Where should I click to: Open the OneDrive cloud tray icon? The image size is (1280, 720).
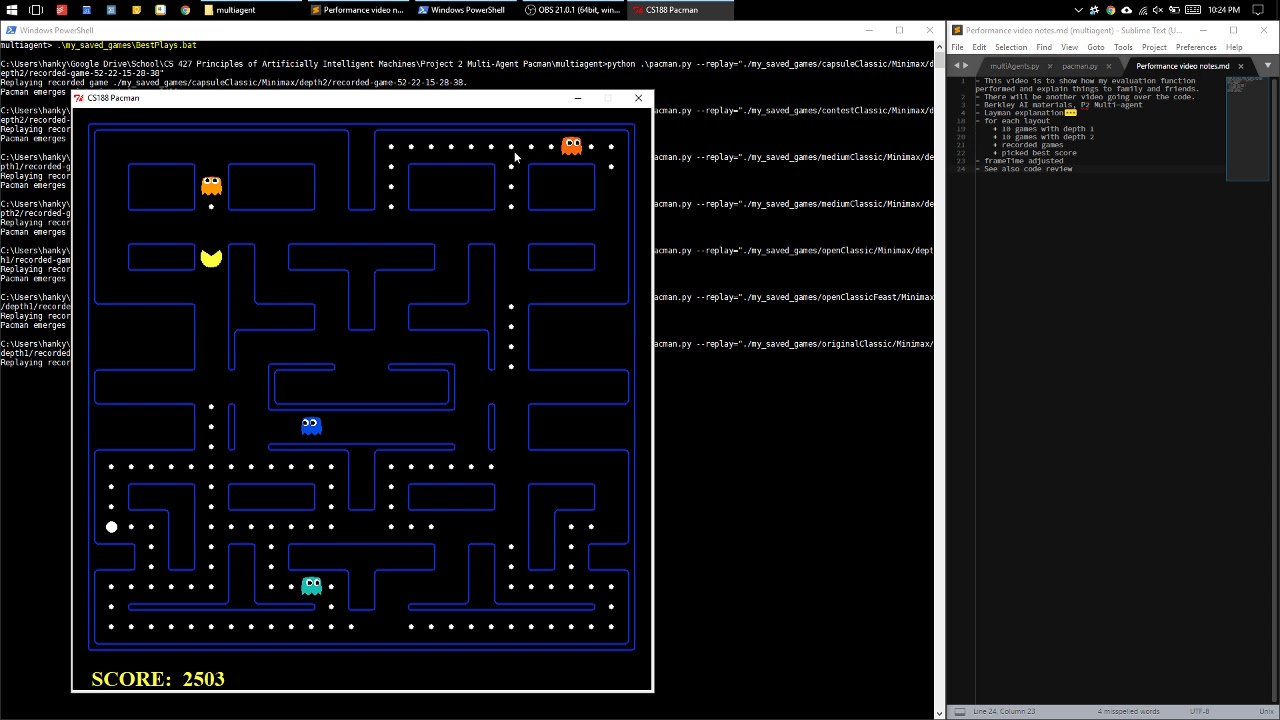[1127, 10]
